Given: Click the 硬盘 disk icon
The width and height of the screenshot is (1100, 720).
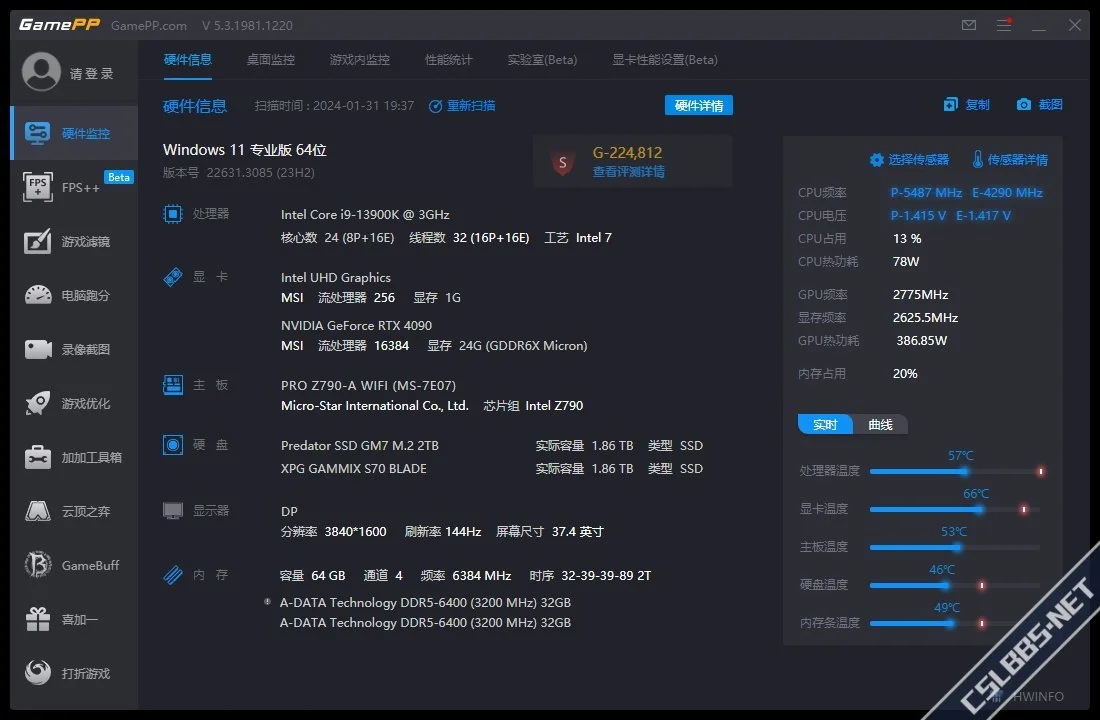Looking at the screenshot, I should 173,444.
